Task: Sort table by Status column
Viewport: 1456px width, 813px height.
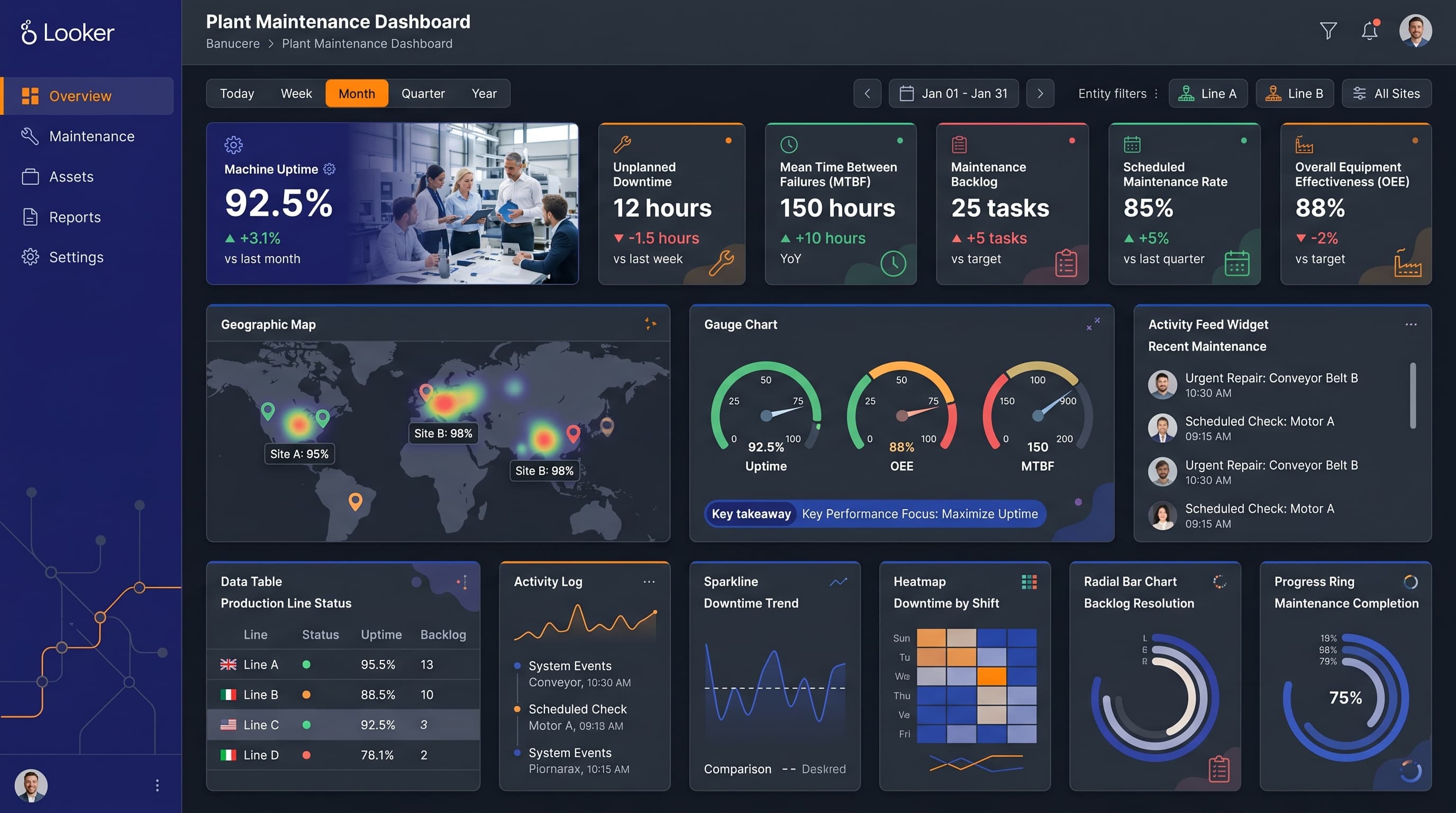Action: [320, 634]
